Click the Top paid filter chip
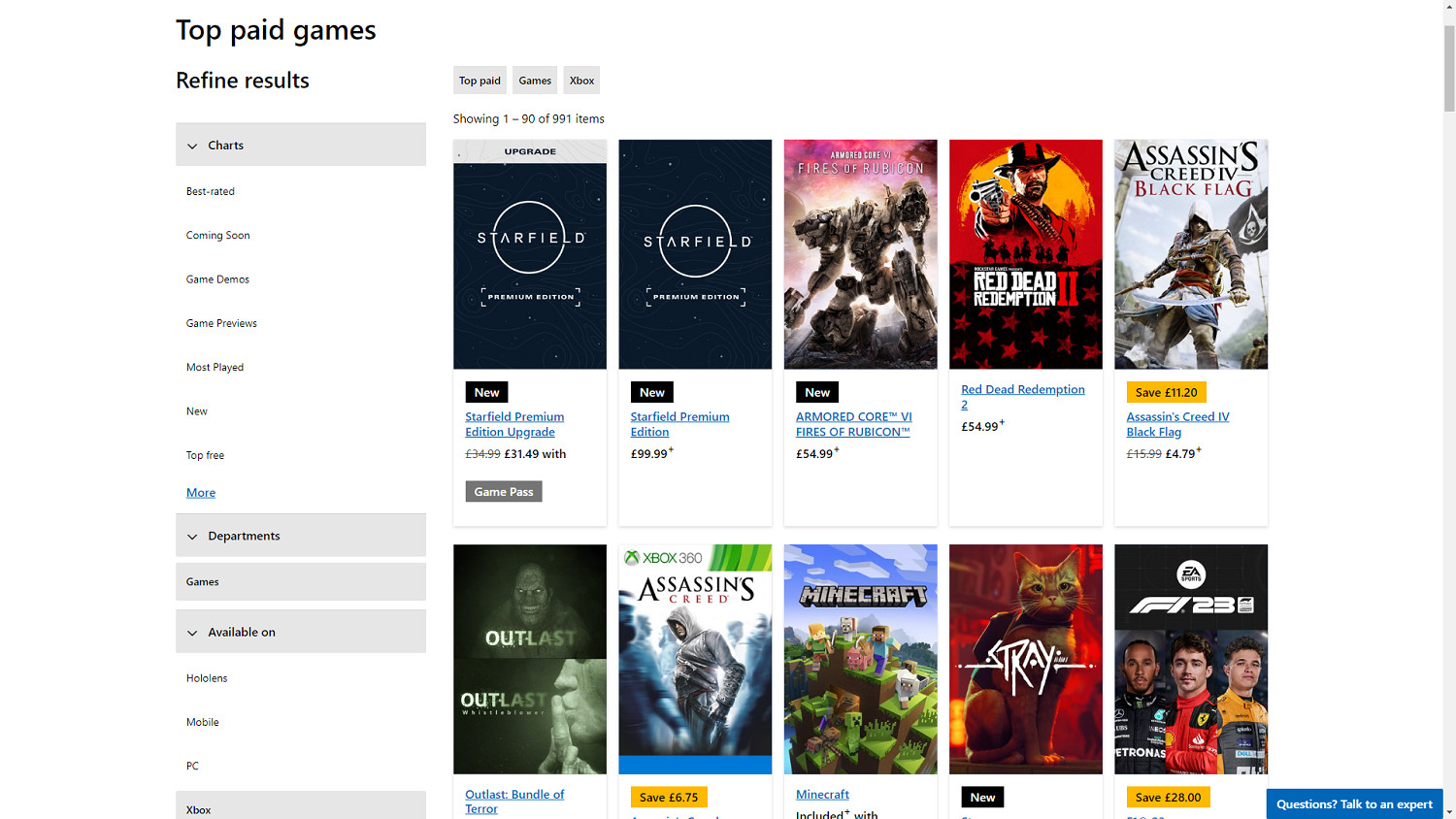 480,80
